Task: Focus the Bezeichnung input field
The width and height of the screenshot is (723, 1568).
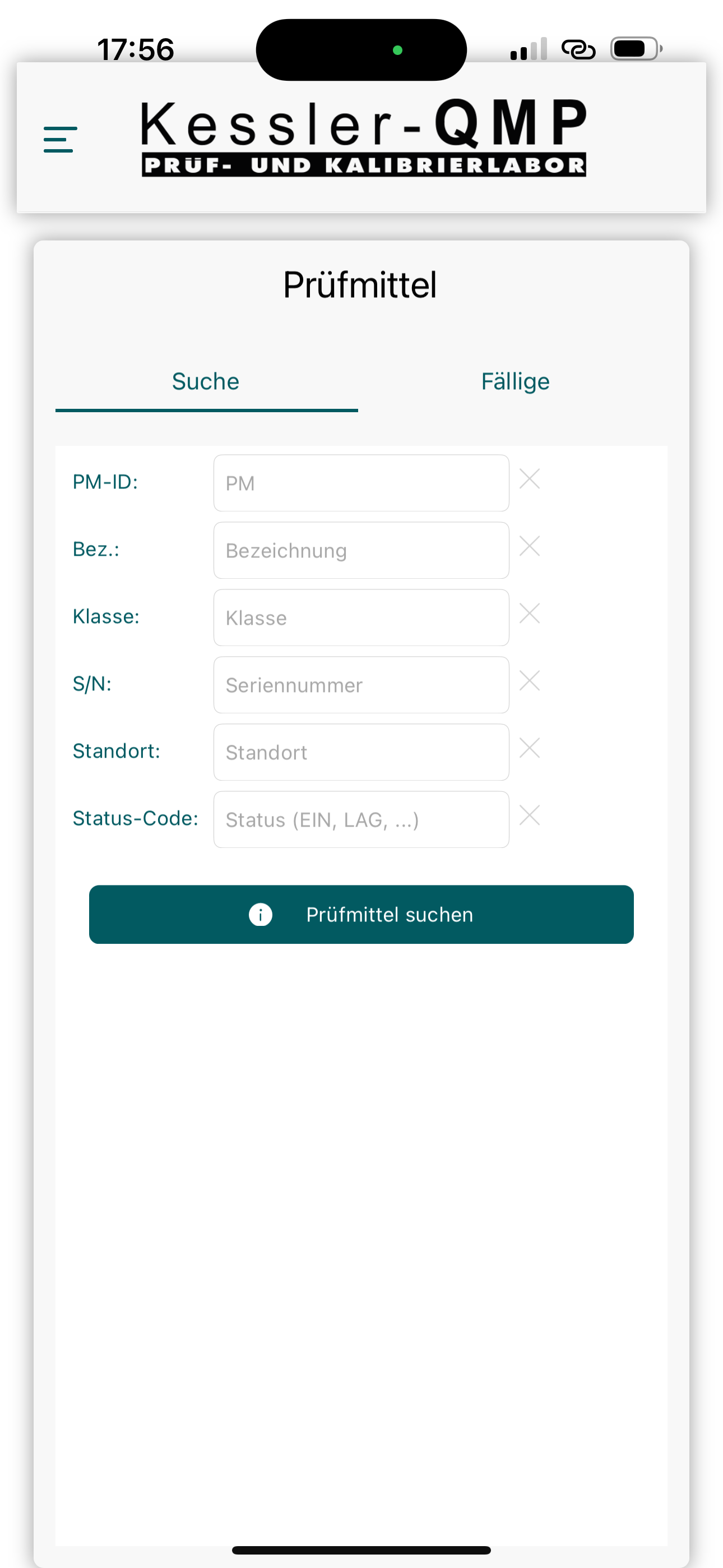Action: [x=361, y=550]
